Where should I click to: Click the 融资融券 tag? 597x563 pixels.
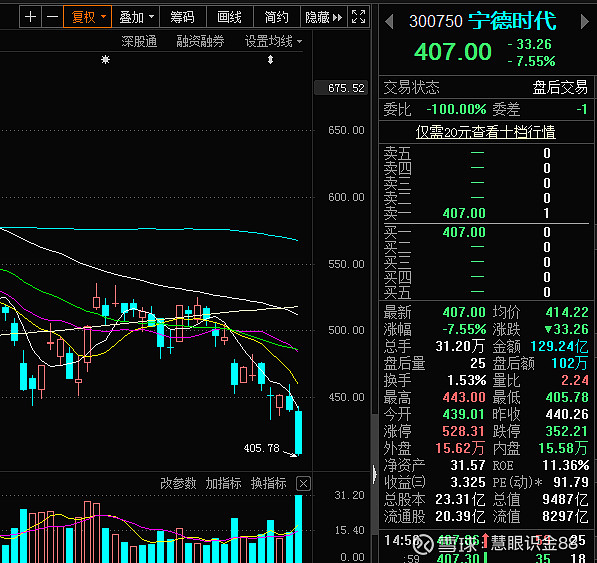(200, 41)
